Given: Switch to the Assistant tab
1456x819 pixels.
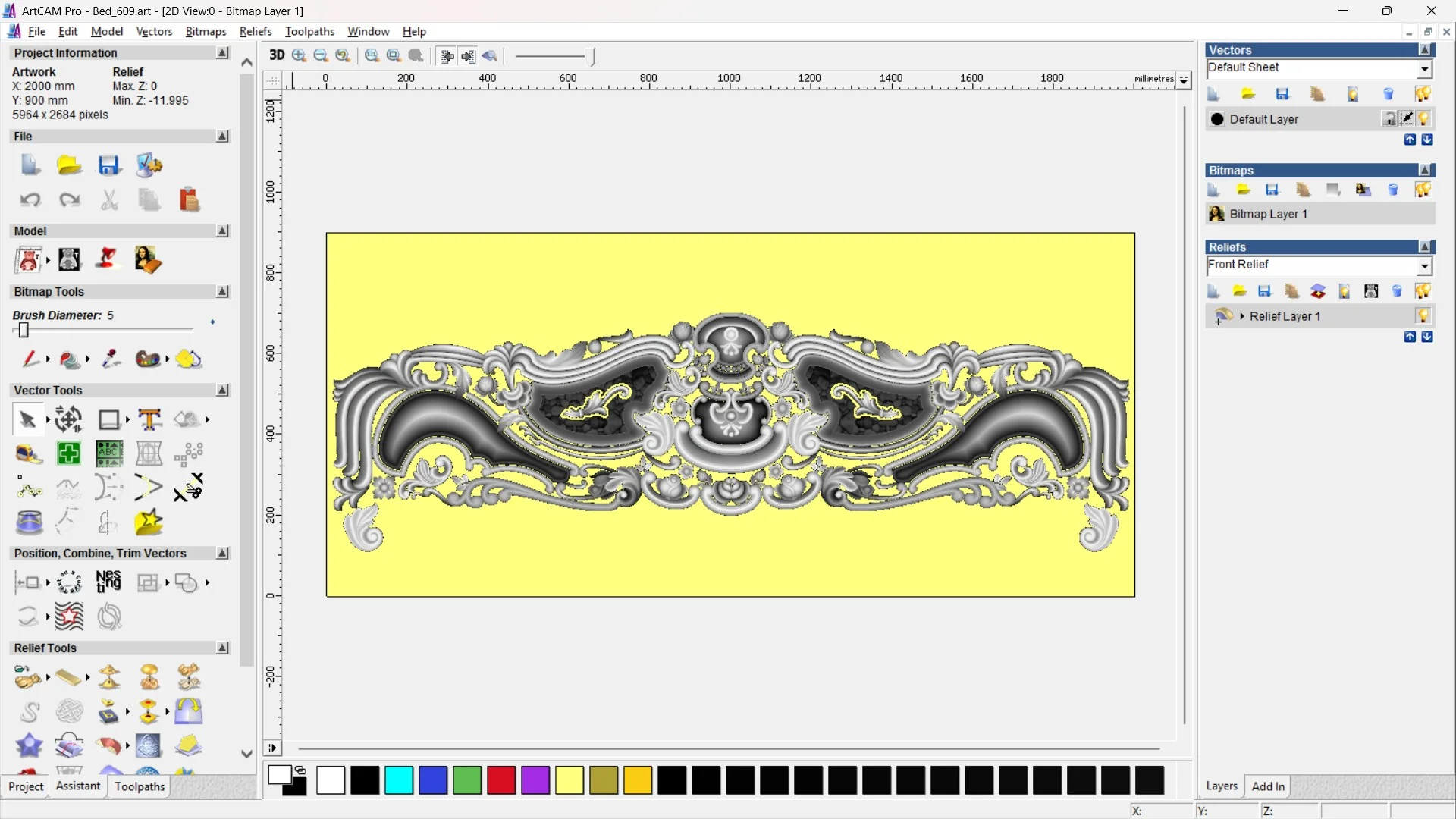Looking at the screenshot, I should coord(77,786).
